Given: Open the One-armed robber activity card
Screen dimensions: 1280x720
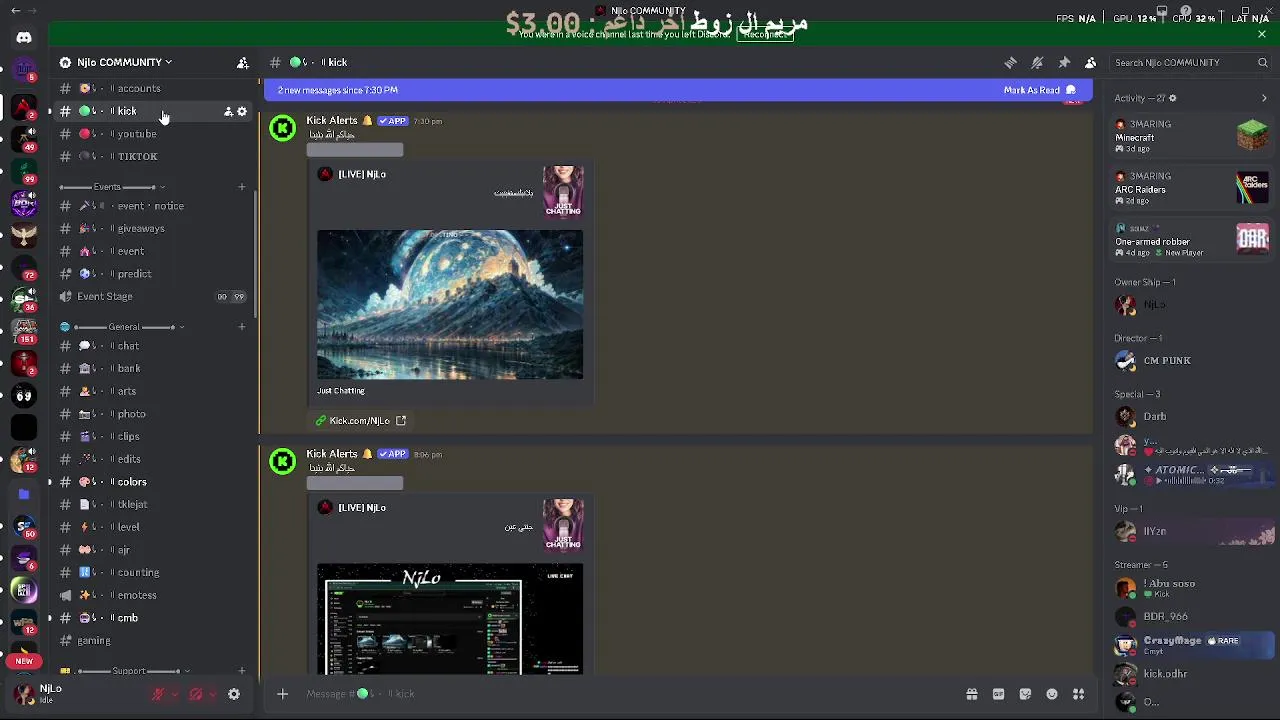Looking at the screenshot, I should tap(1191, 240).
